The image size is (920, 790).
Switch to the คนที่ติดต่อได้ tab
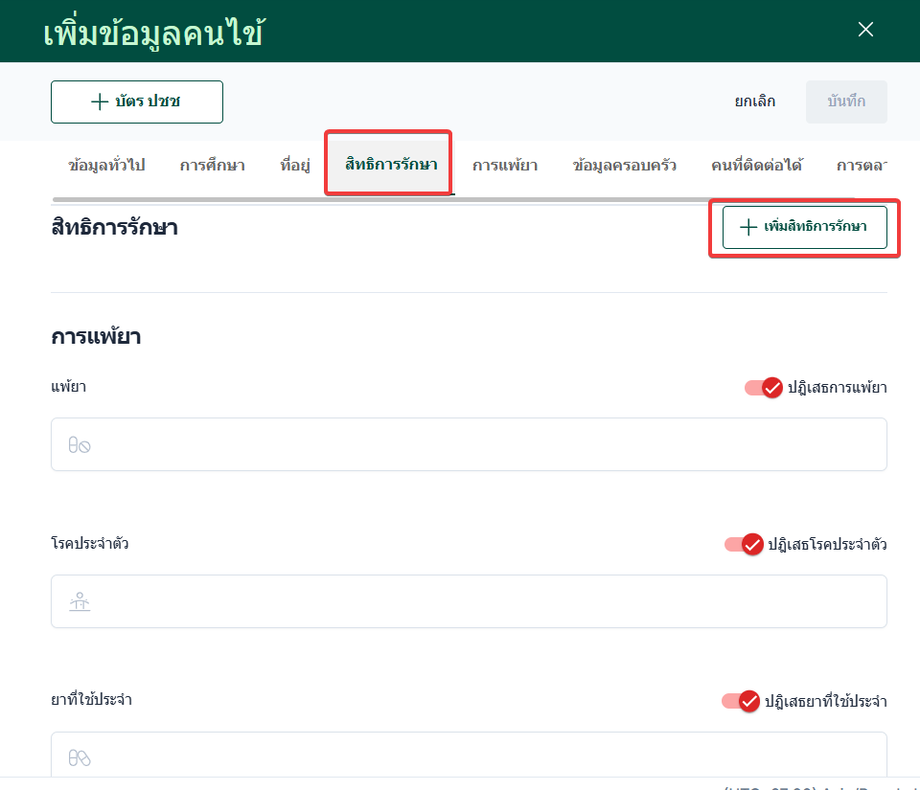point(756,165)
